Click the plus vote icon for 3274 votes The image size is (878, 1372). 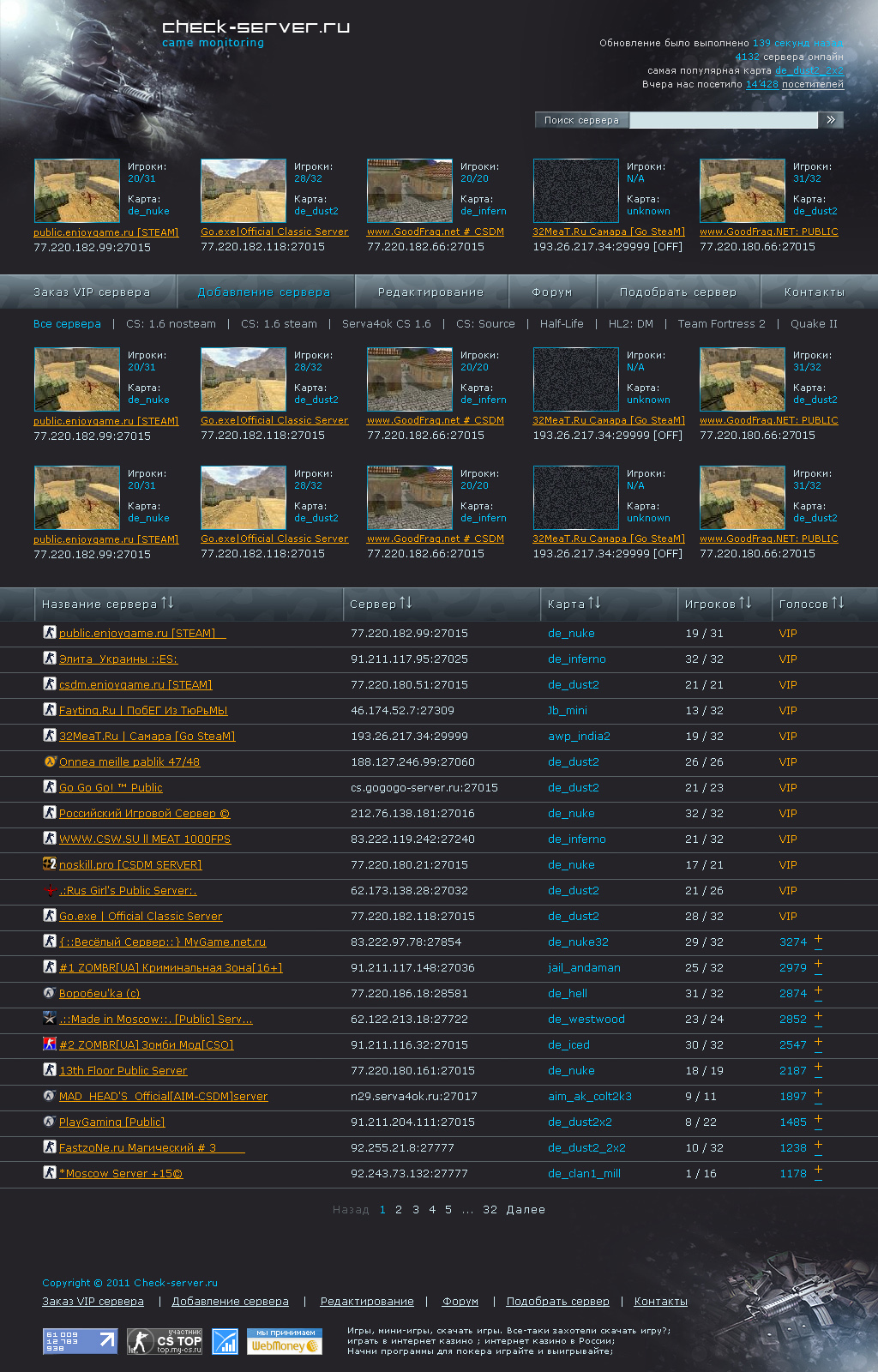click(818, 941)
